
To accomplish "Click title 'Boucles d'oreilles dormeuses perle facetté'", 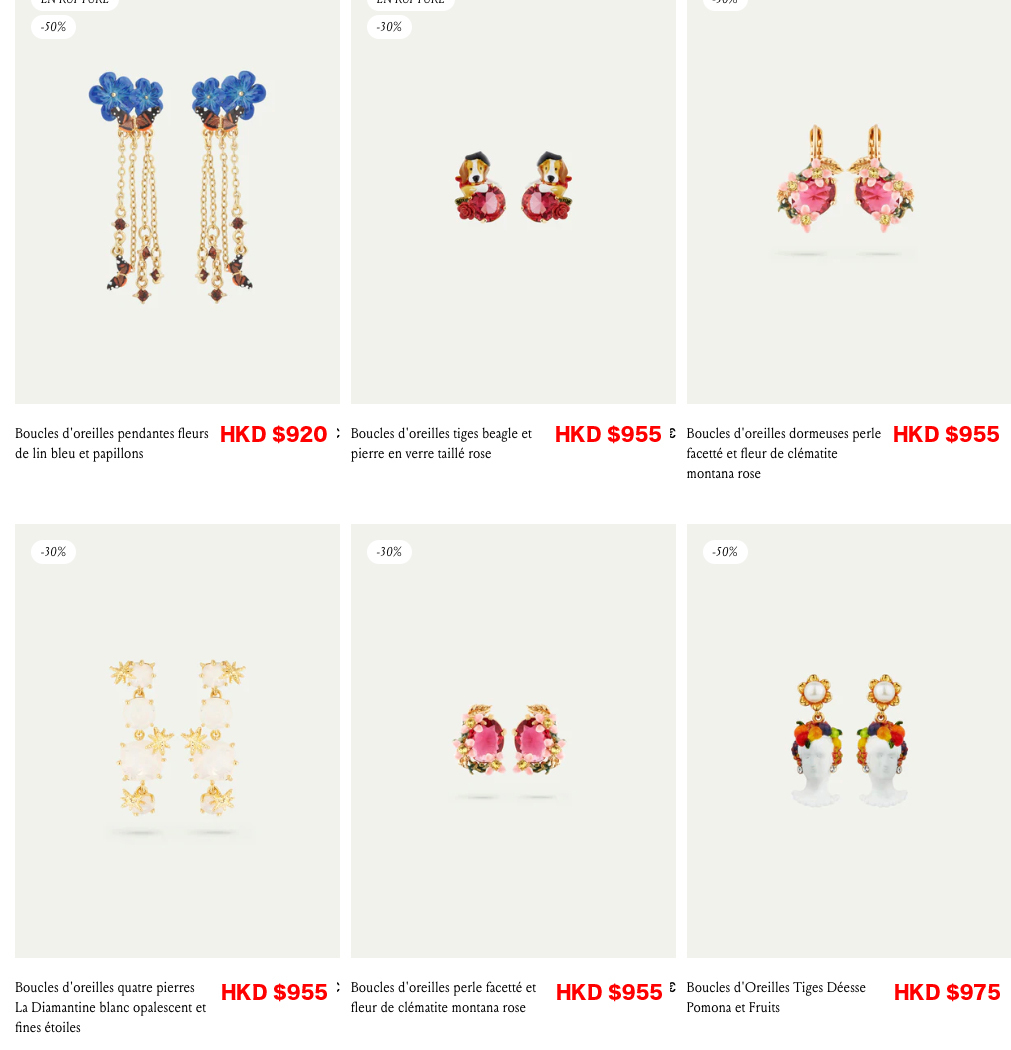I will [783, 453].
